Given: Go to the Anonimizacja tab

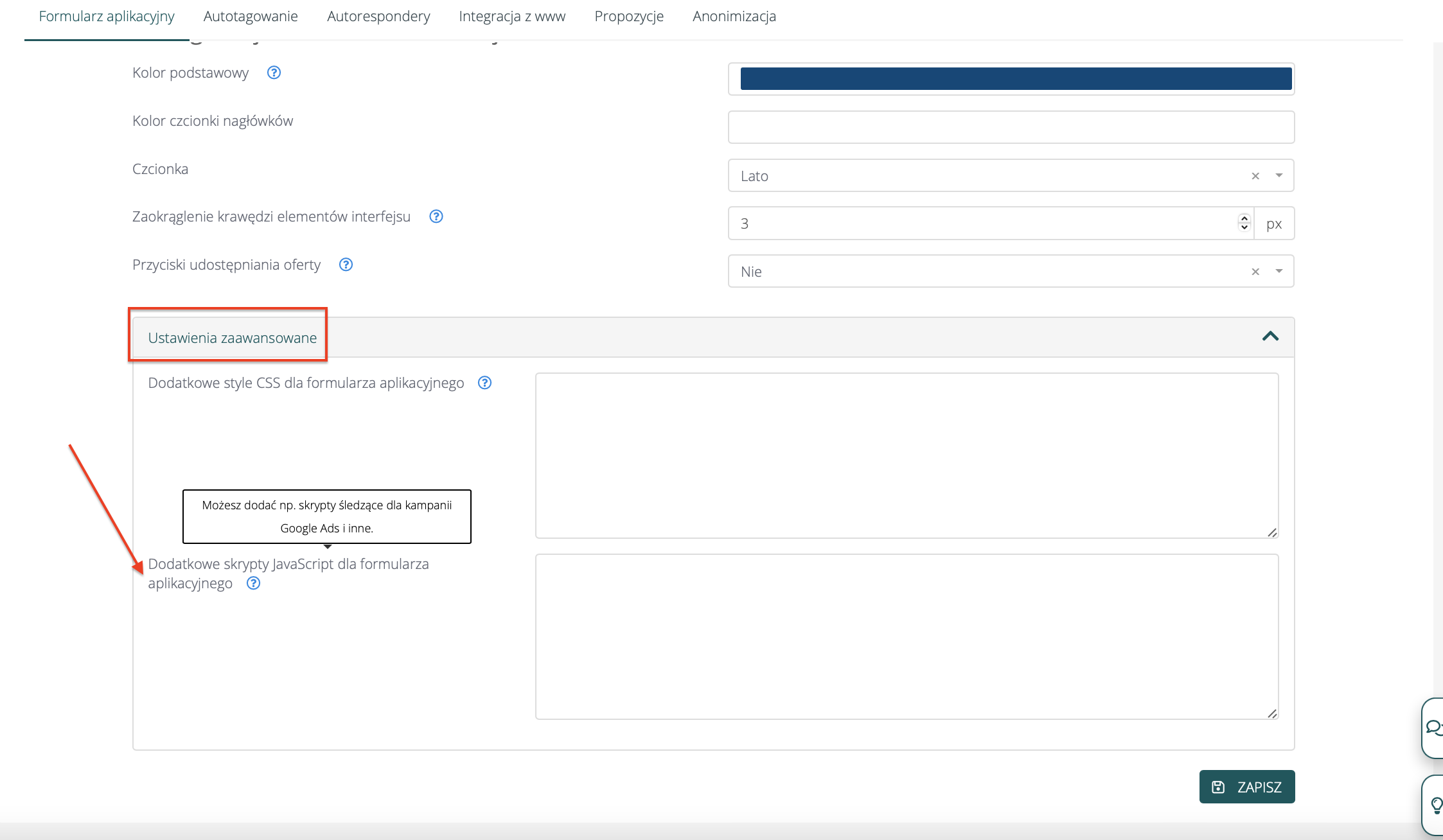Looking at the screenshot, I should point(734,17).
